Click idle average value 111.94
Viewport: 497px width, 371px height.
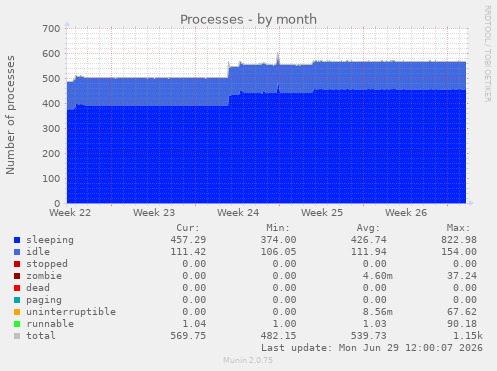coord(369,252)
